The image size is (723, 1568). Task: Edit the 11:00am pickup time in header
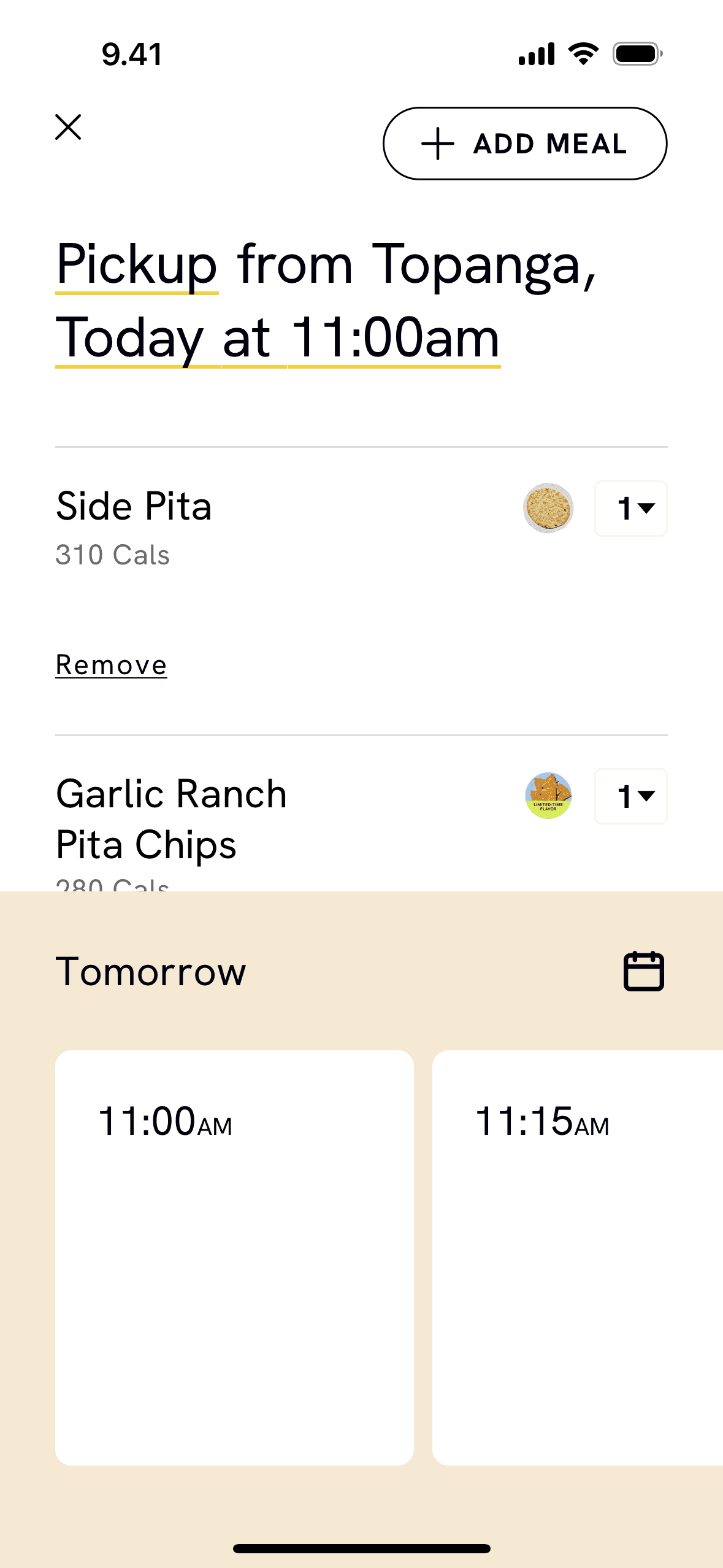[394, 339]
